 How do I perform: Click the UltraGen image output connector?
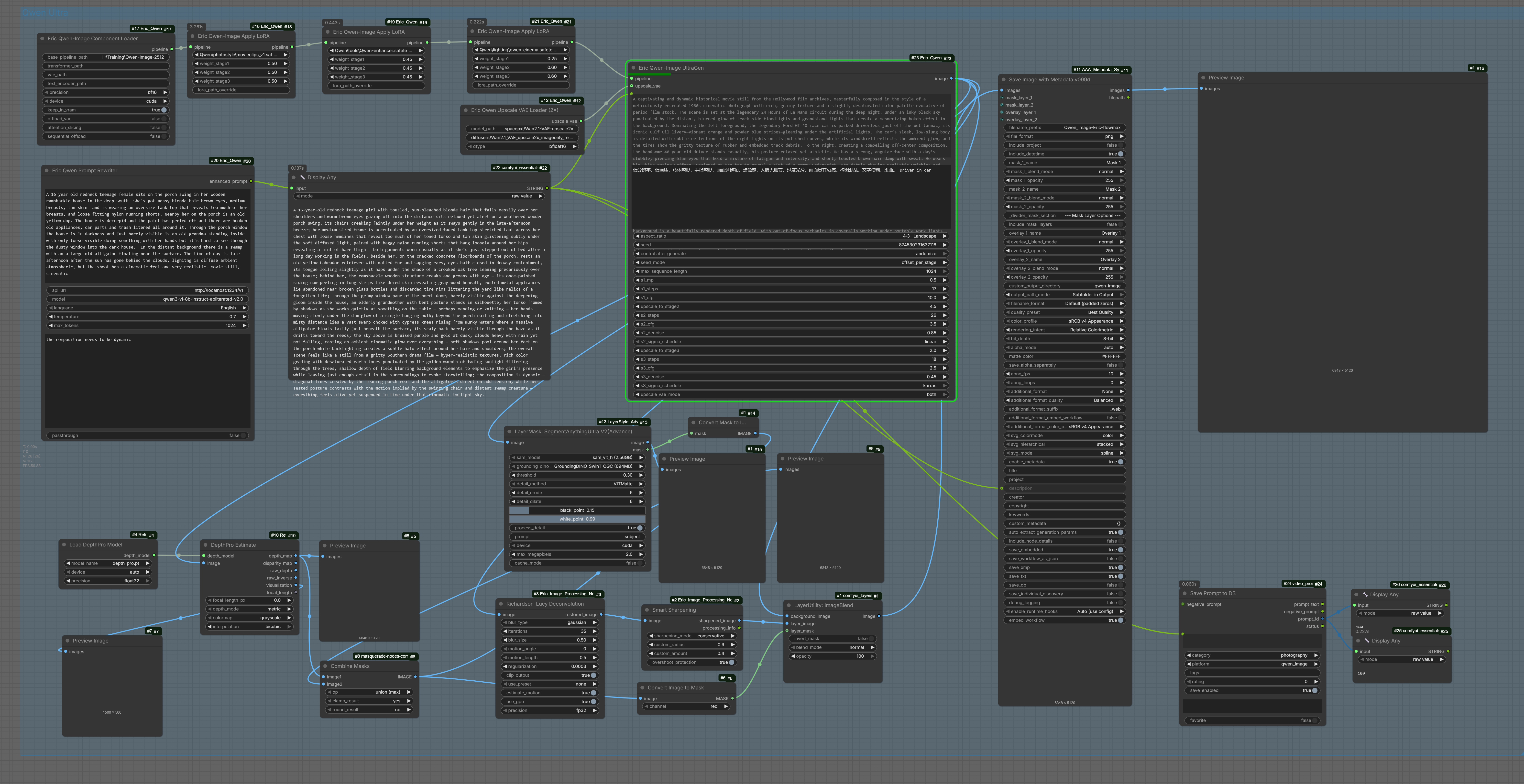(951, 79)
